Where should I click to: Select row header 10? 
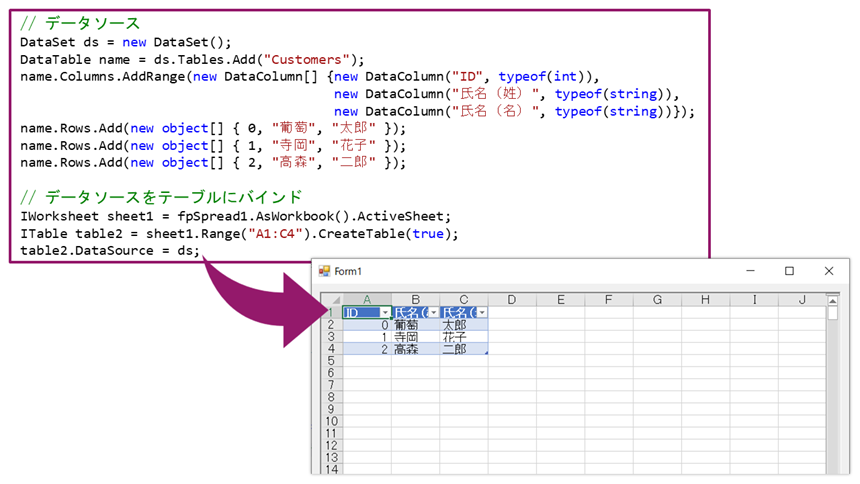[x=330, y=421]
